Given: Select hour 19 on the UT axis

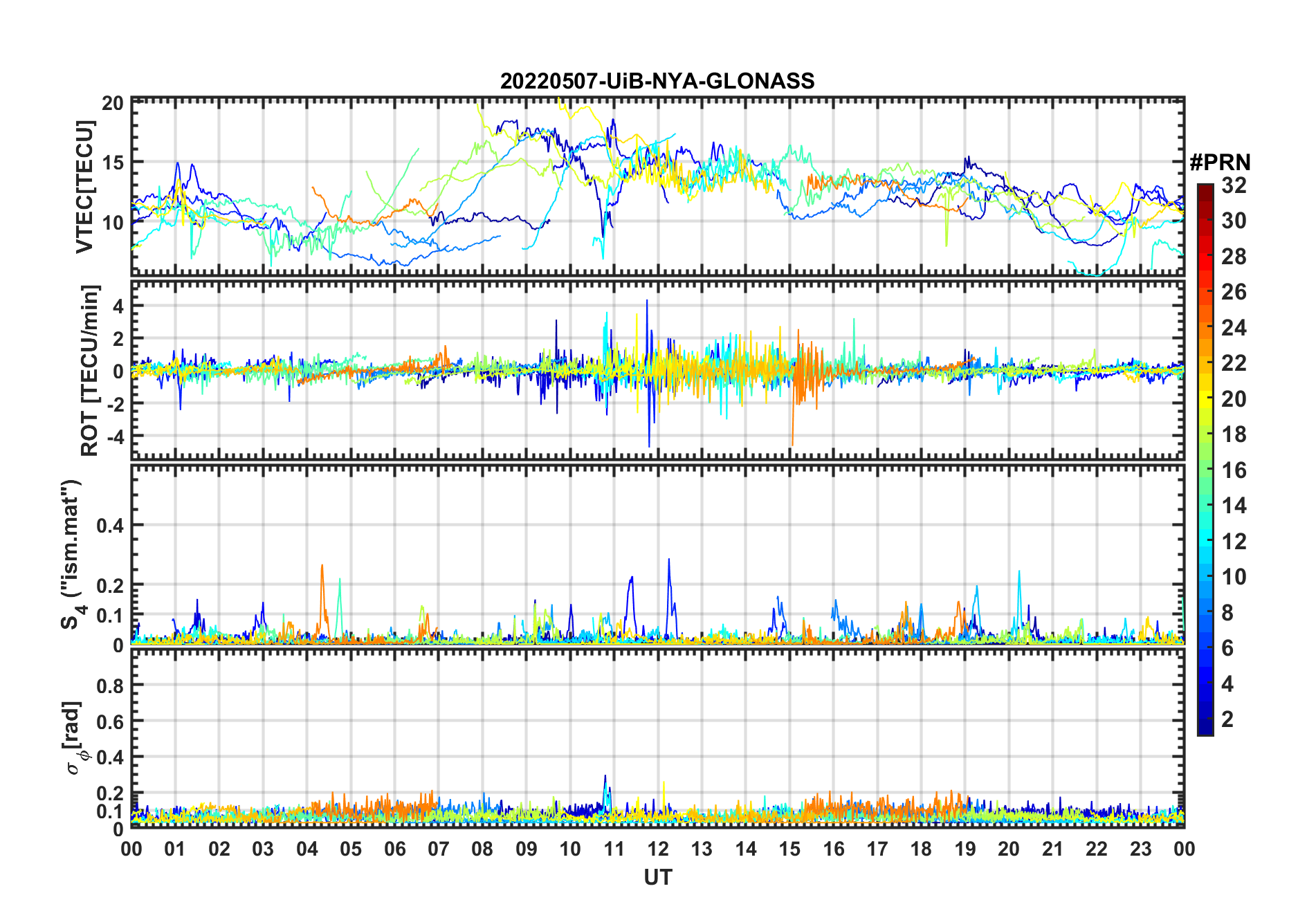Looking at the screenshot, I should click(x=965, y=849).
